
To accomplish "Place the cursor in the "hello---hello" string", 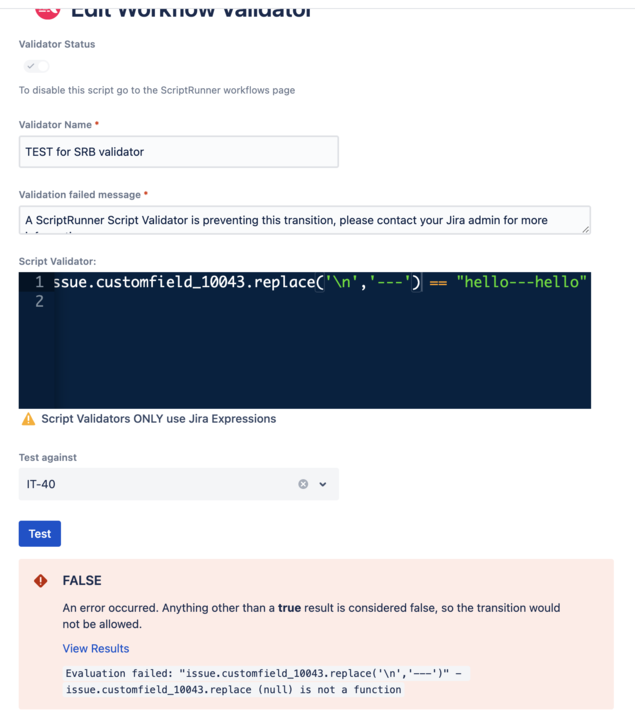I will pos(522,282).
